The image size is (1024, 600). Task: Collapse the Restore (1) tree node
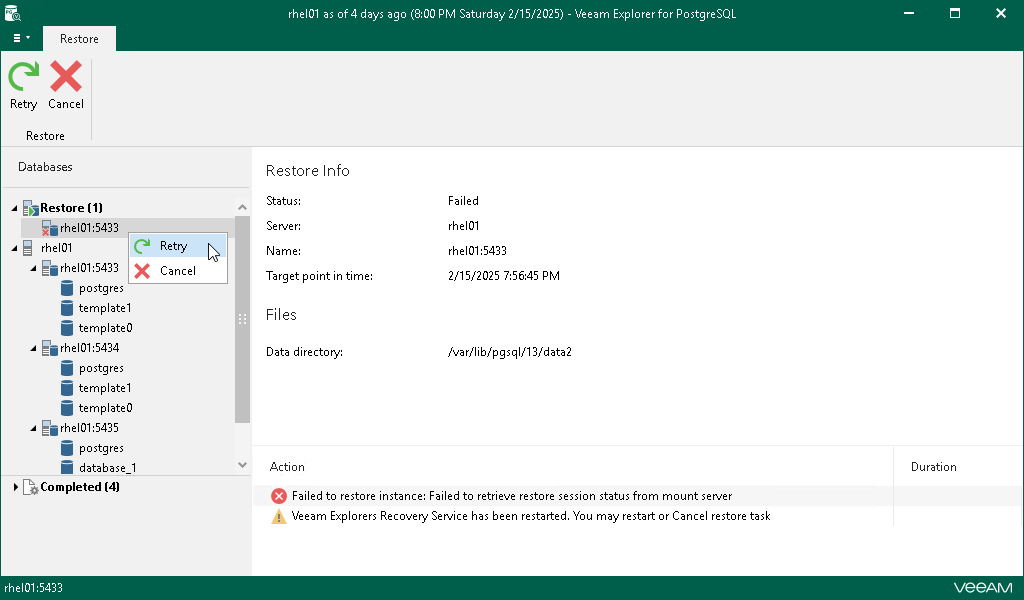14,208
